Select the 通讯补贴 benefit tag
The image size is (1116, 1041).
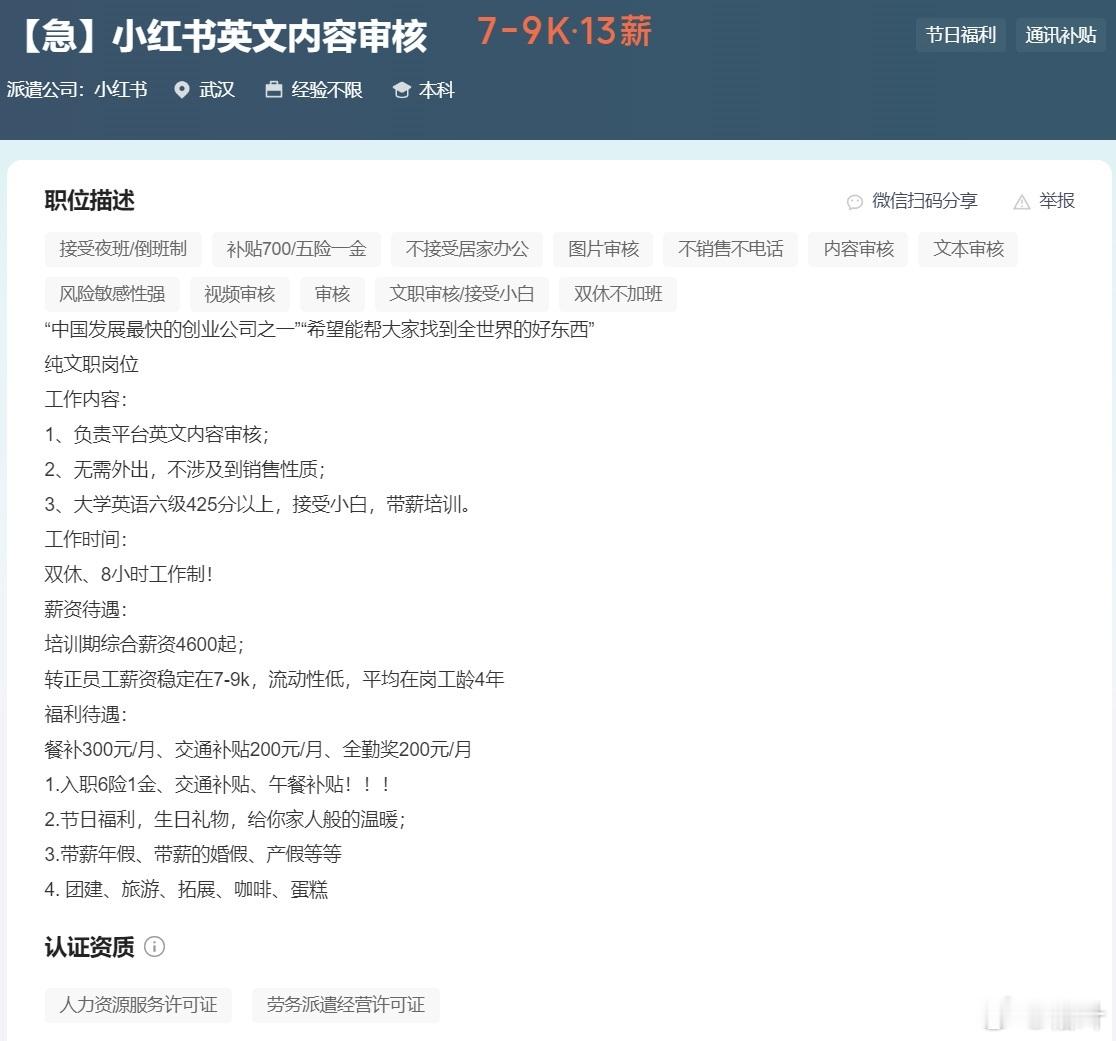point(1061,34)
